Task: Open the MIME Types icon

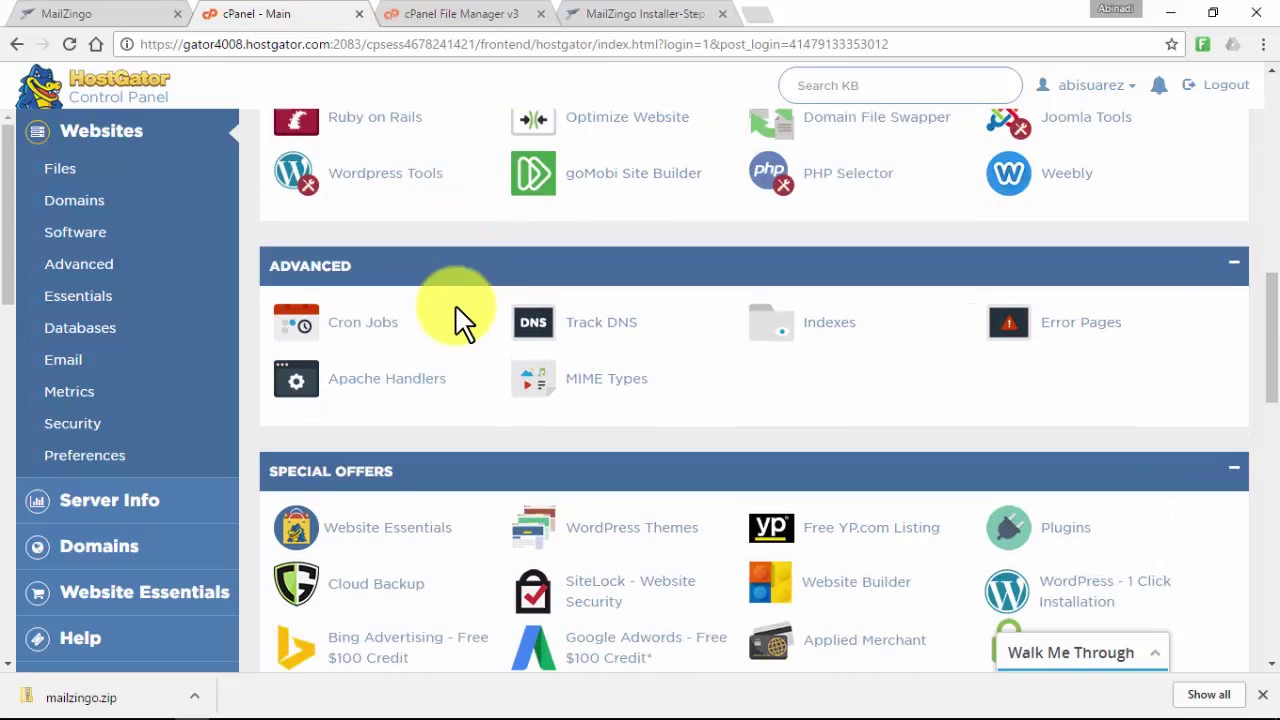Action: coord(533,379)
